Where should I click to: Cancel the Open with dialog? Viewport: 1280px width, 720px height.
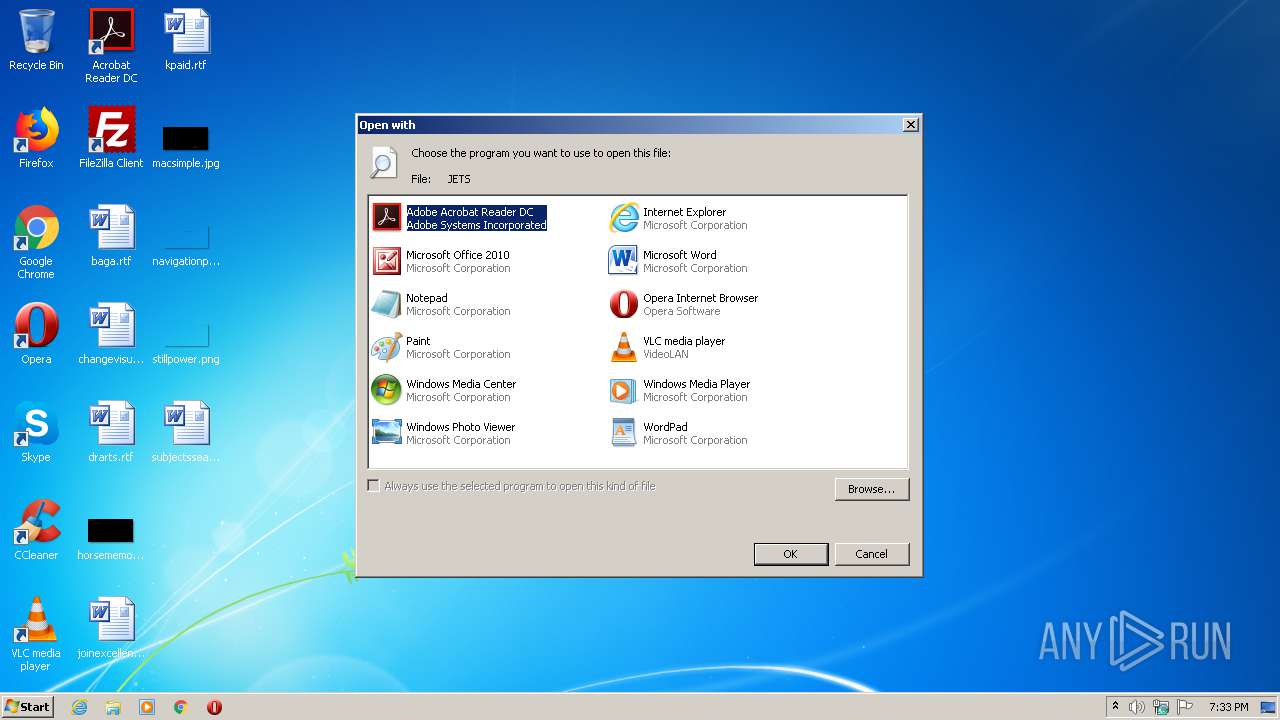click(871, 554)
